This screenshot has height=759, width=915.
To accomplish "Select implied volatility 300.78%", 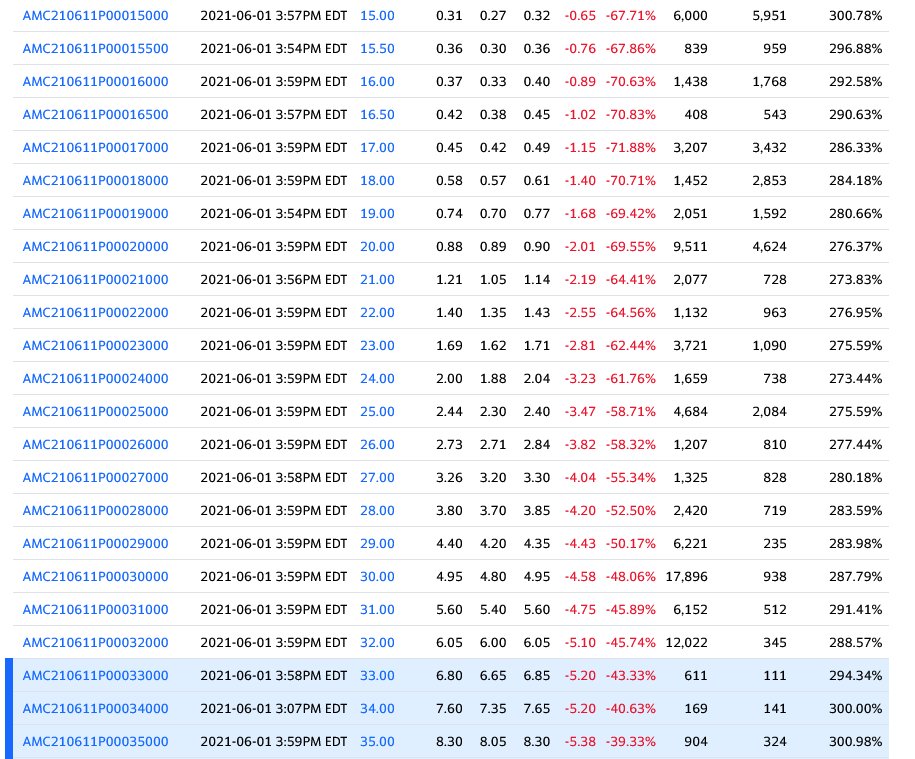I will [855, 16].
